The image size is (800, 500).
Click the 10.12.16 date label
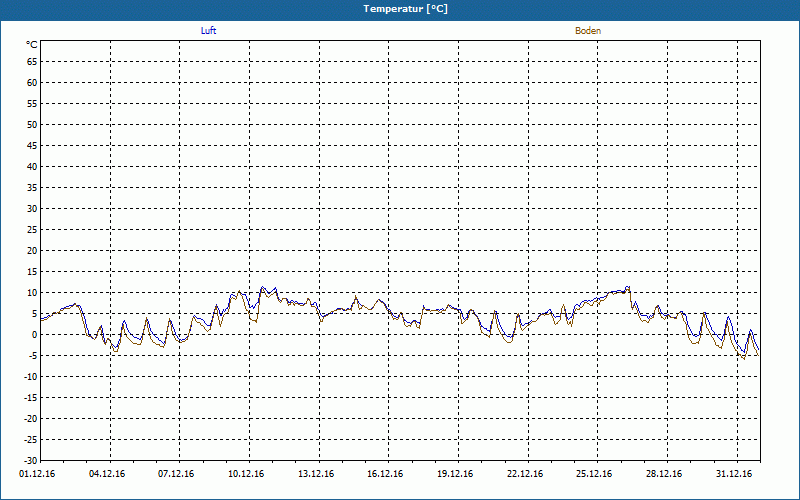point(246,474)
